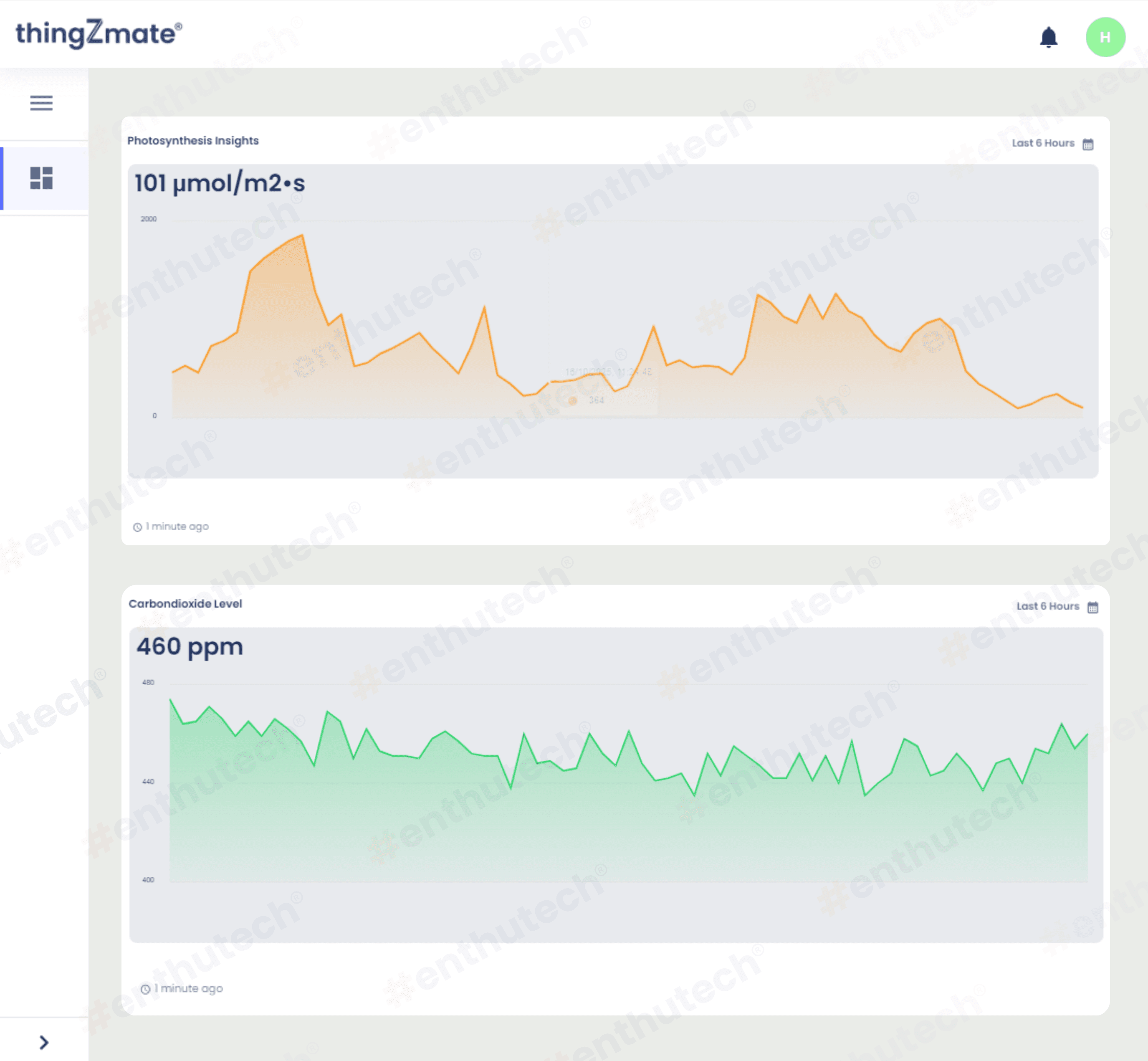
Task: Click the 2000 y-axis label on the orange chart
Action: click(x=149, y=219)
